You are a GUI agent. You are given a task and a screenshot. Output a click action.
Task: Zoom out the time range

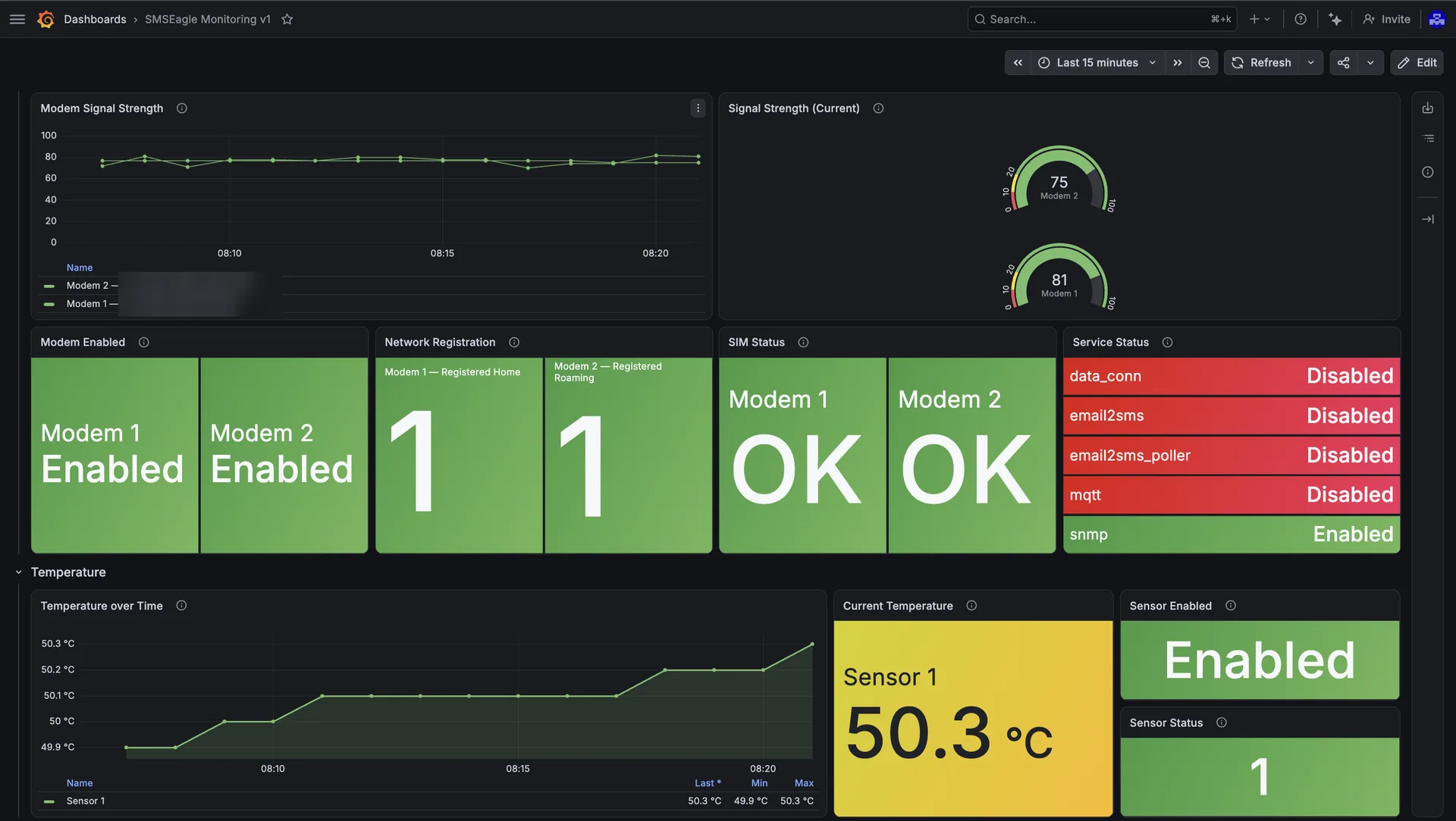point(1203,63)
